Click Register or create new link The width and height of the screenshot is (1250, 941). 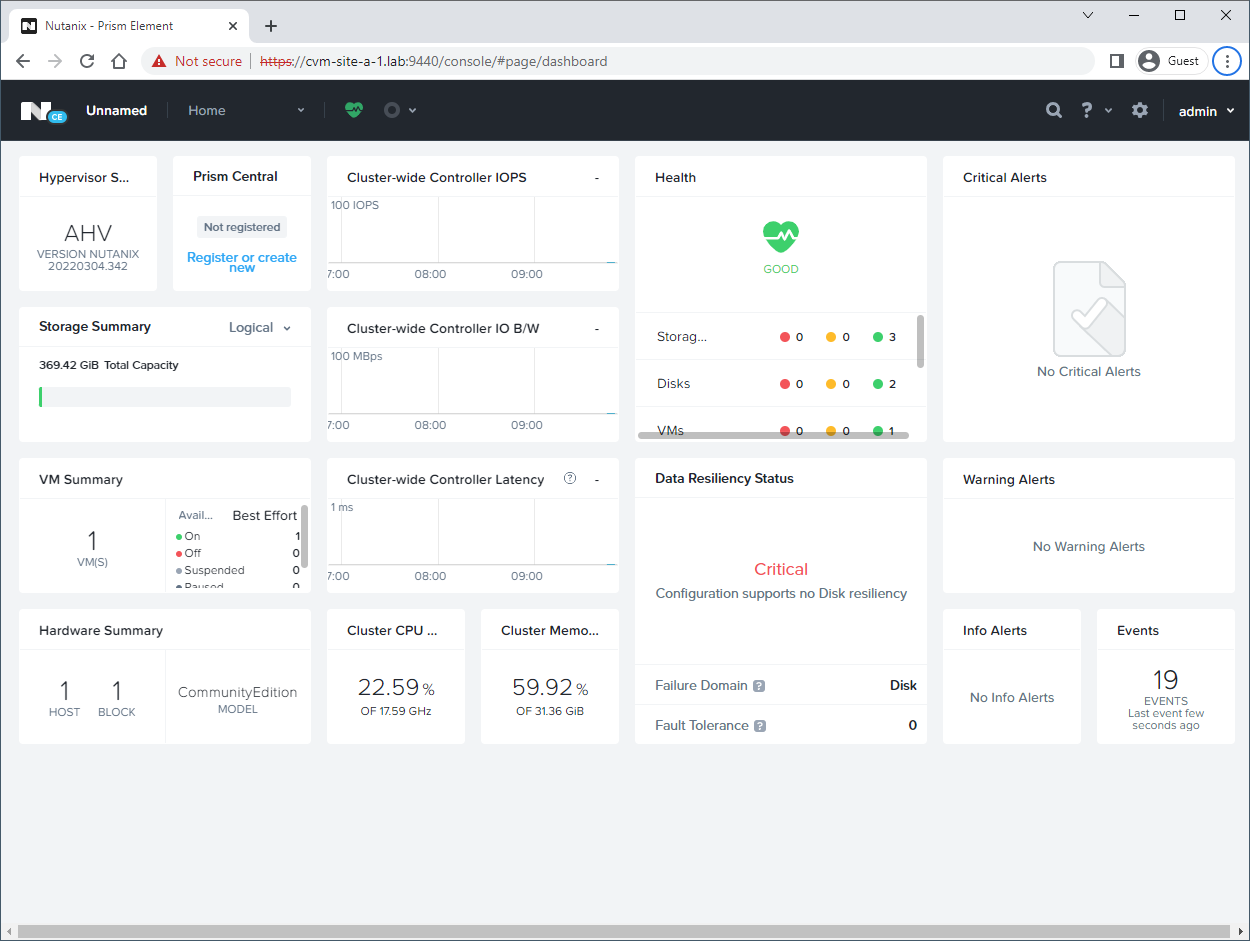point(242,262)
